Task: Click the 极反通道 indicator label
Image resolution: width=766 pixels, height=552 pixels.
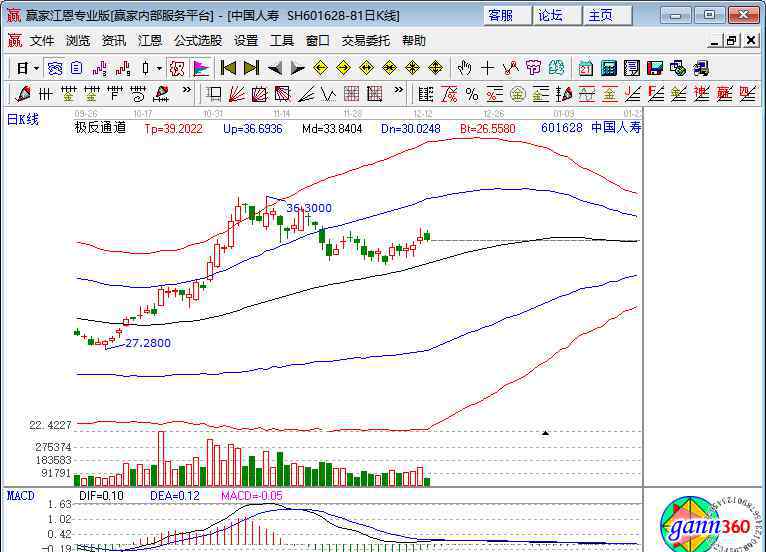Action: [100, 128]
